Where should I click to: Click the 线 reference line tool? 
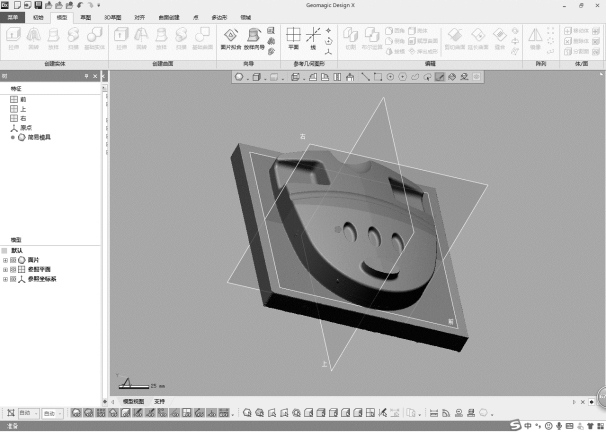pos(314,37)
